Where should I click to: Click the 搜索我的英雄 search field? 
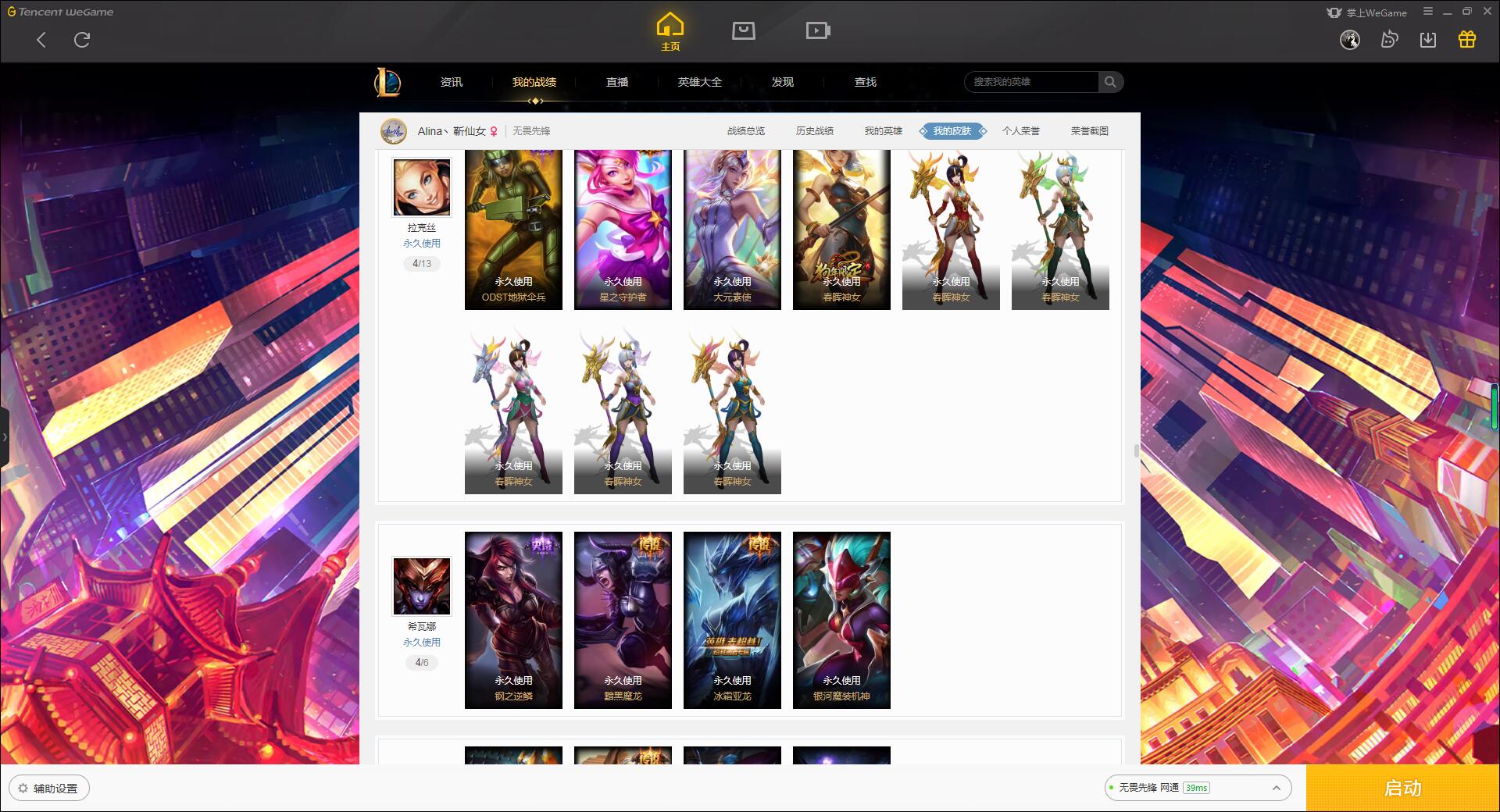[x=1031, y=82]
